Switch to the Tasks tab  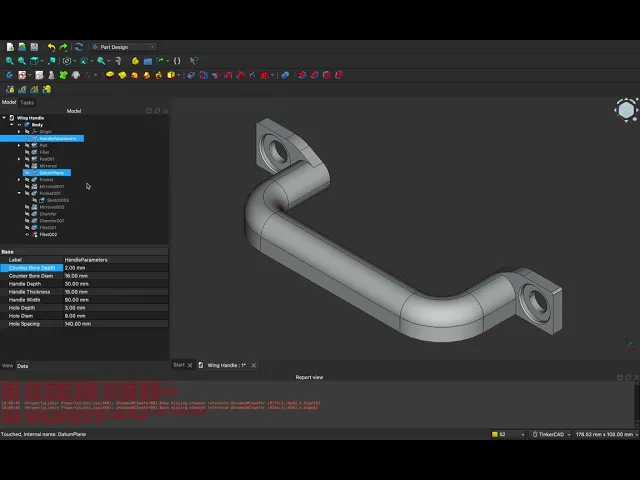tap(27, 103)
